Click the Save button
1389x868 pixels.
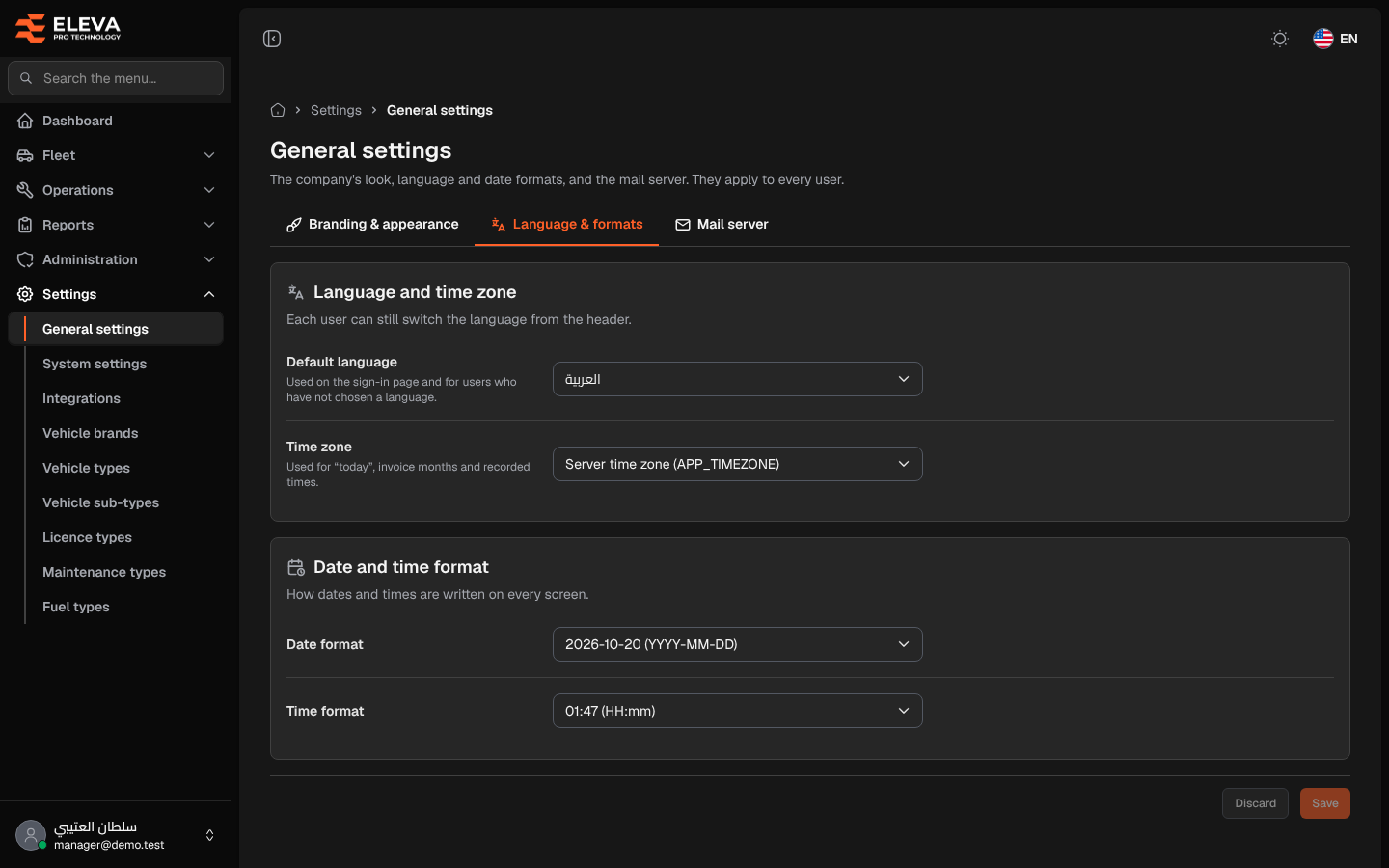(x=1325, y=803)
